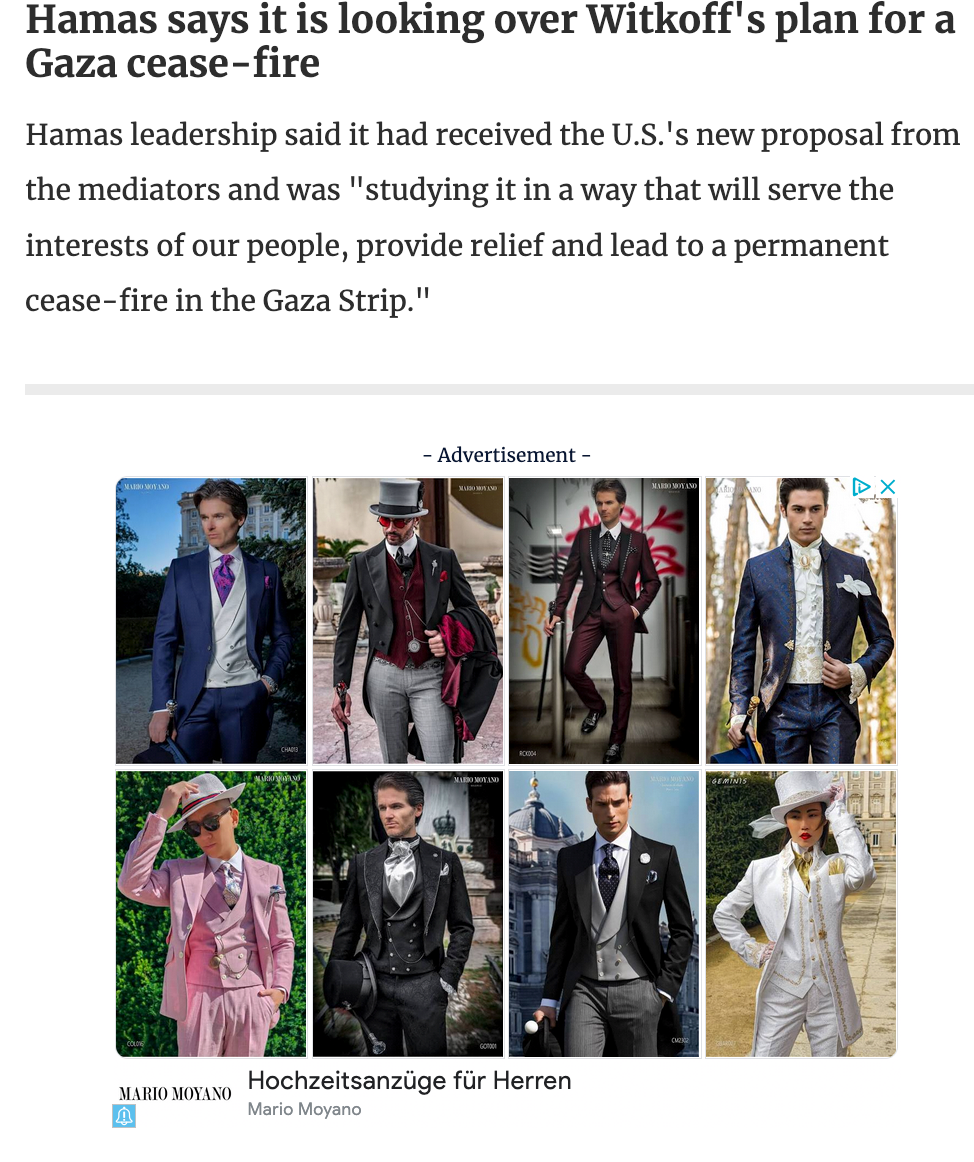Click the blue bell notification icon

(x=124, y=1116)
